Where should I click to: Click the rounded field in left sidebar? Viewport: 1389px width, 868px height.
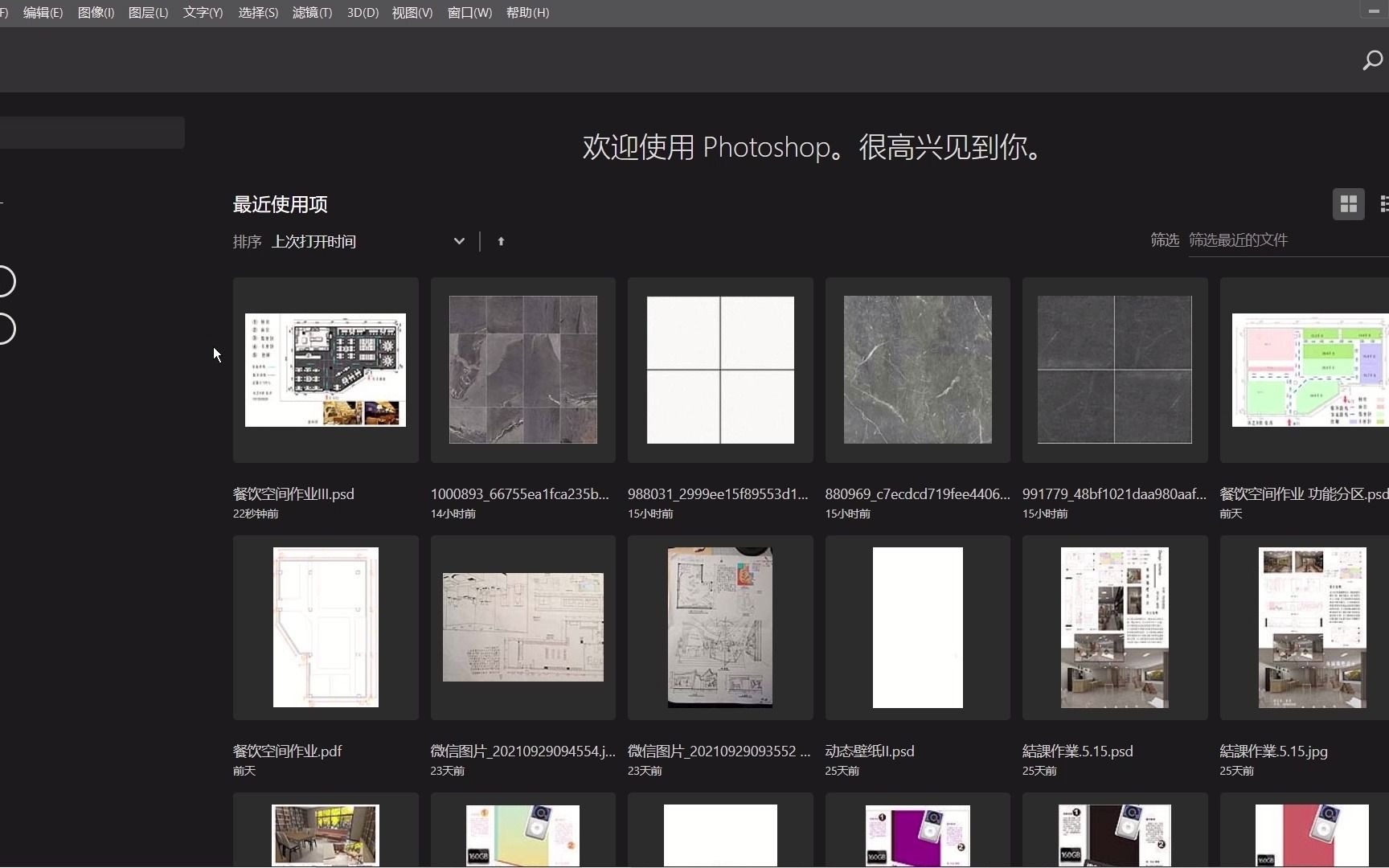click(92, 133)
